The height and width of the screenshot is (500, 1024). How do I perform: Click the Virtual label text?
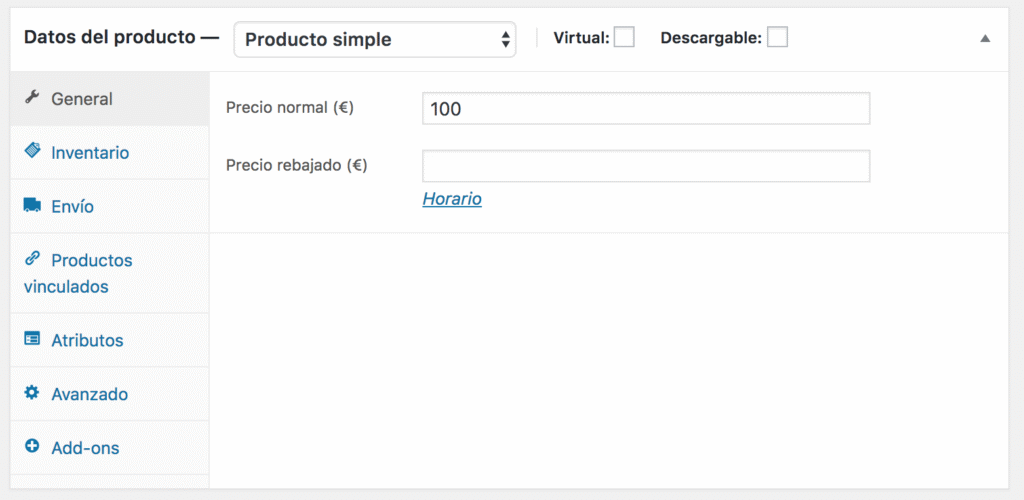coord(581,39)
